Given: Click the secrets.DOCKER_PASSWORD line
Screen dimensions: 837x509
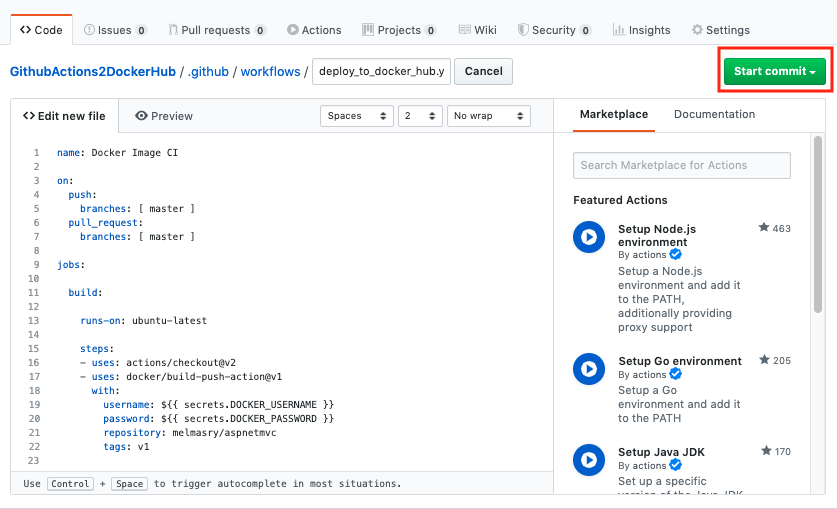Looking at the screenshot, I should click(x=218, y=419).
